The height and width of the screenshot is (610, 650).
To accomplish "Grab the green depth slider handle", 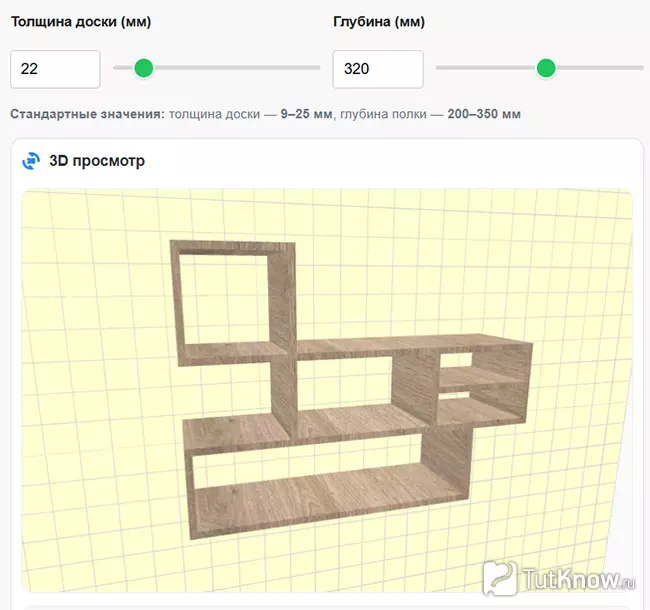I will tap(546, 68).
